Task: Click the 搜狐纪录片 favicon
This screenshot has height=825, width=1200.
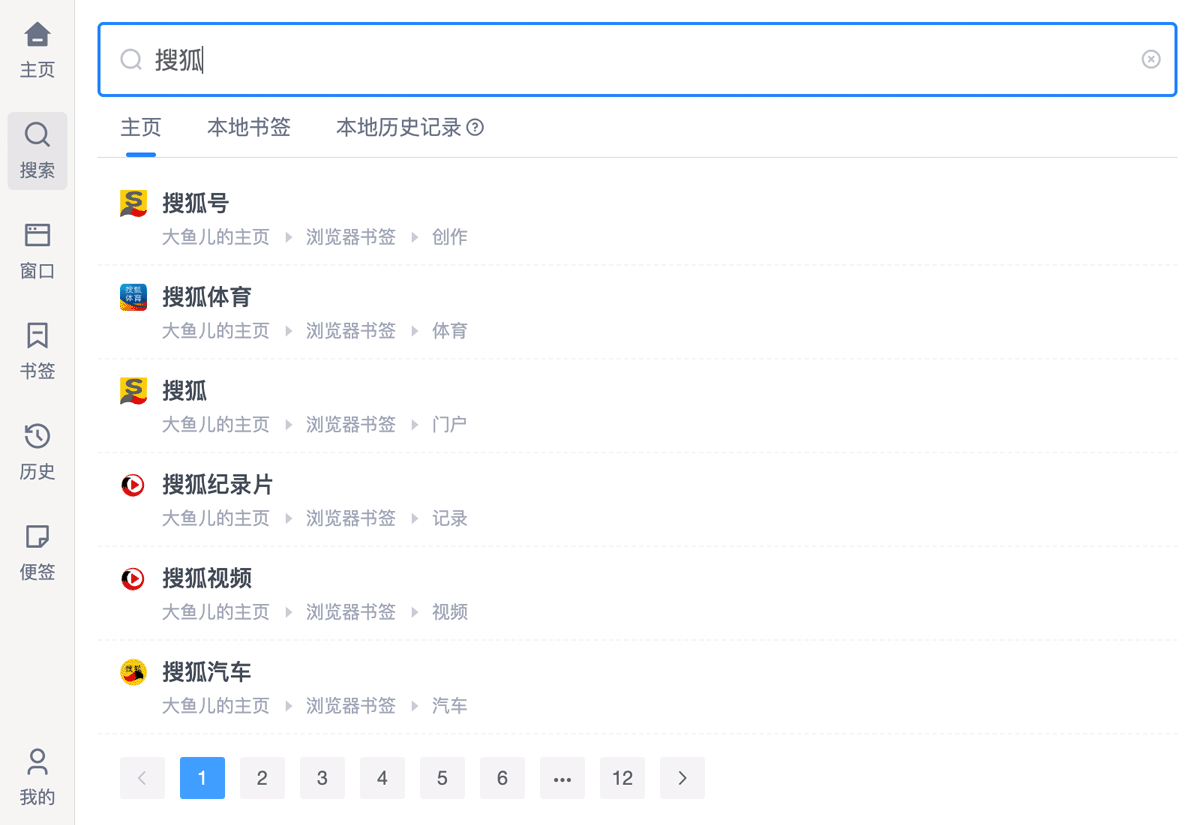Action: pos(133,485)
